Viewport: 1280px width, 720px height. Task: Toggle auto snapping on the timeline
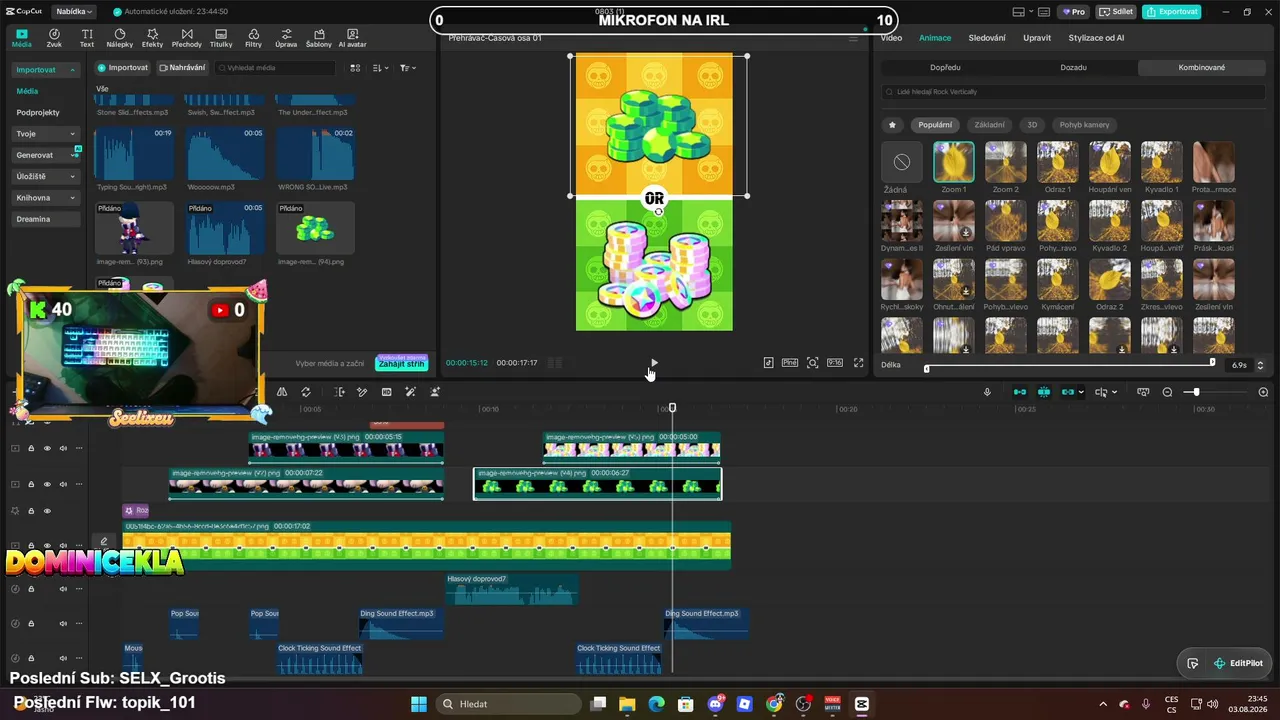[x=1044, y=392]
